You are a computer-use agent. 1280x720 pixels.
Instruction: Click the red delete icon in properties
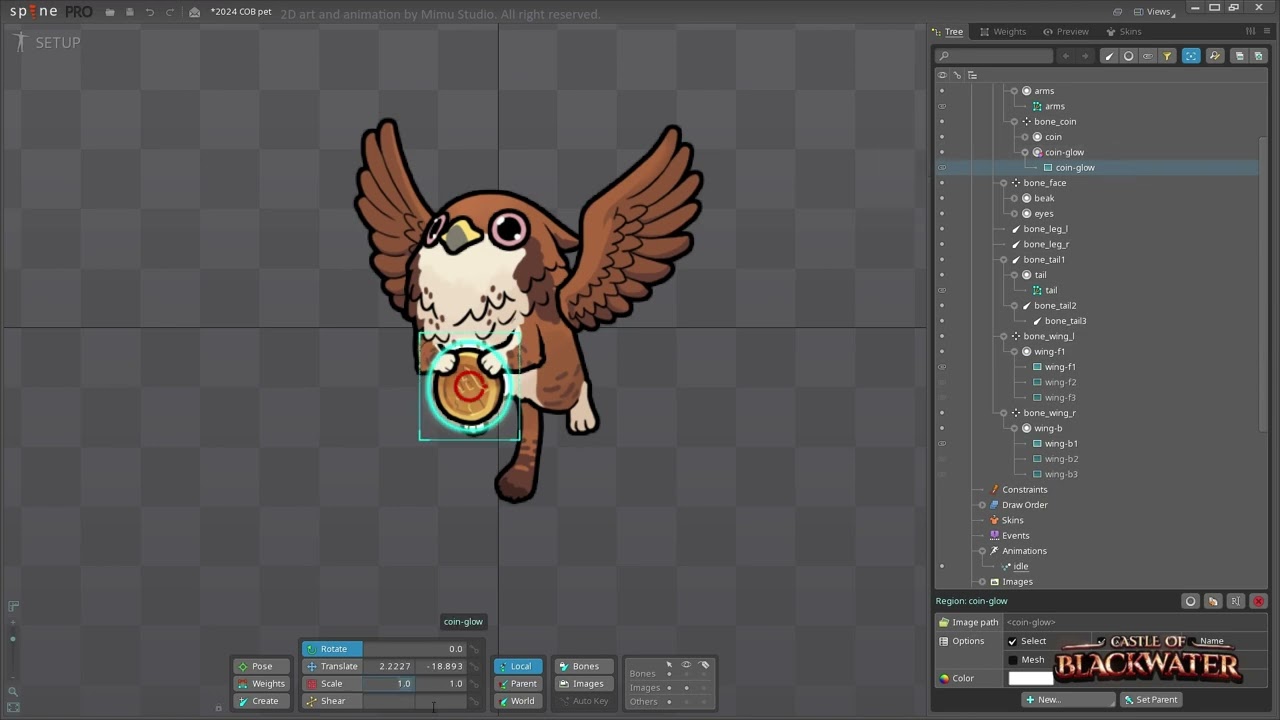coord(1258,601)
